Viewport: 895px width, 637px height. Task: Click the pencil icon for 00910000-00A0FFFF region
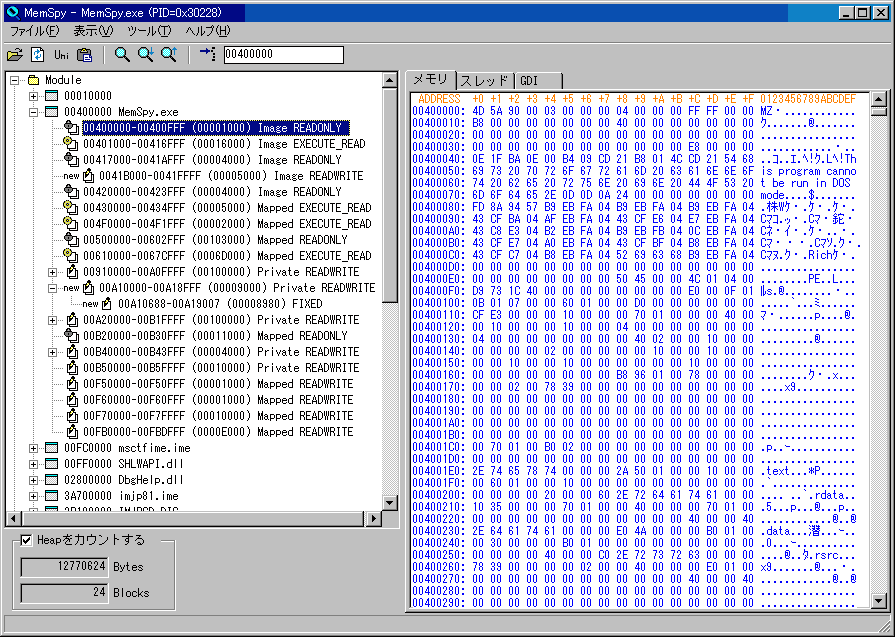tap(72, 271)
